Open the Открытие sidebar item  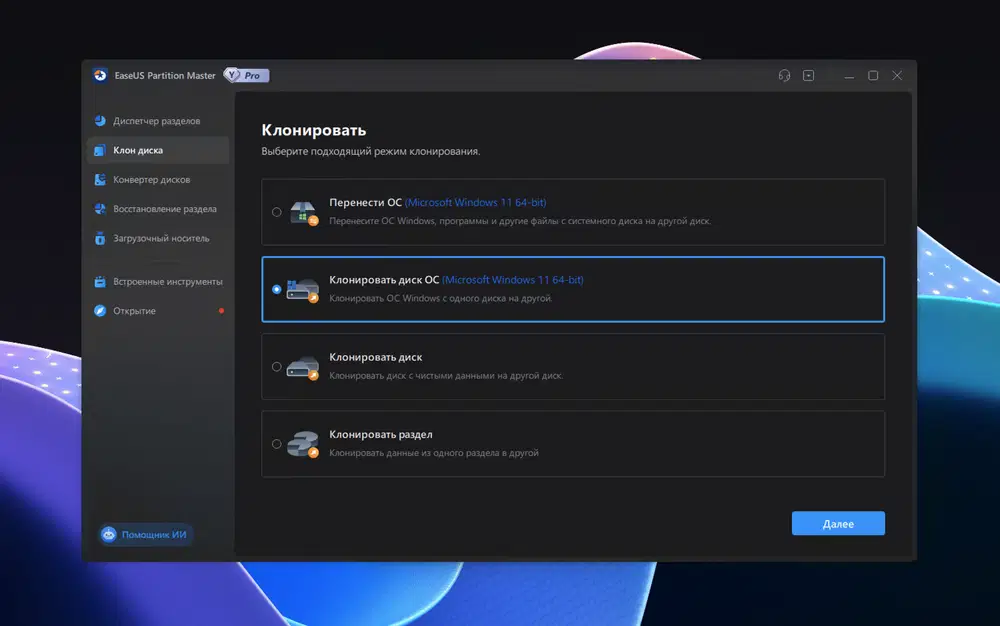coord(158,310)
